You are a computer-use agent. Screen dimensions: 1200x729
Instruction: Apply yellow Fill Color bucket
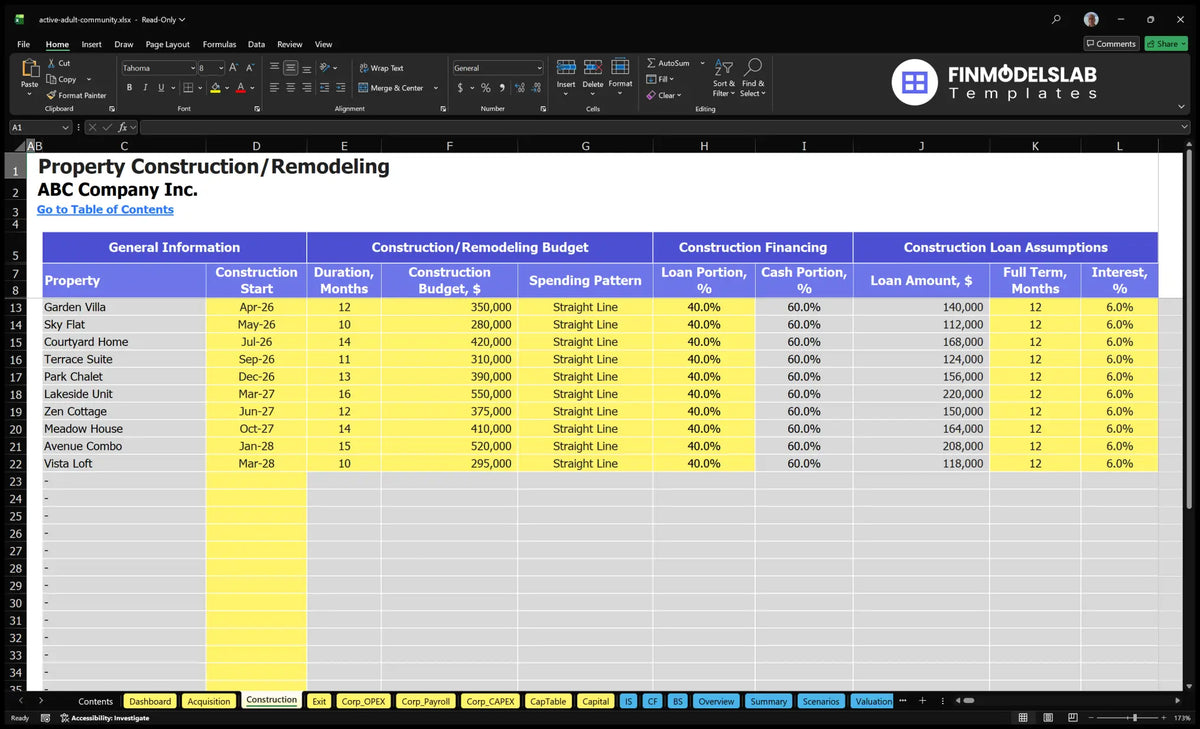215,88
